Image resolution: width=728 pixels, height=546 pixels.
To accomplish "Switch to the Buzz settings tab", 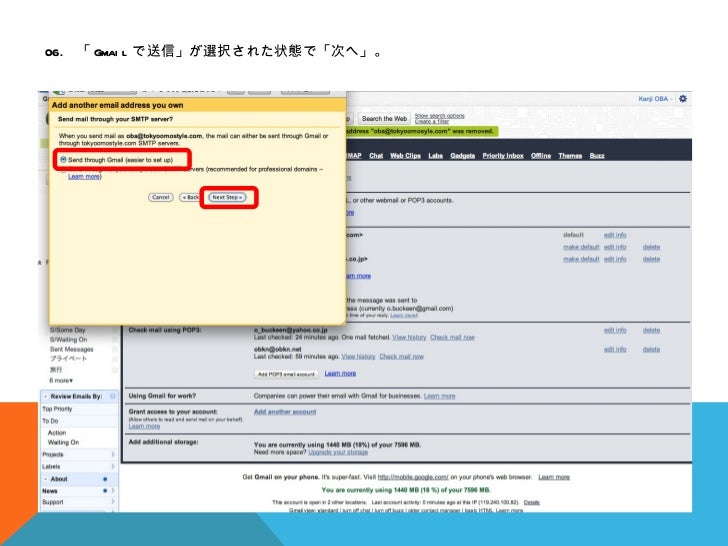I will coord(597,156).
